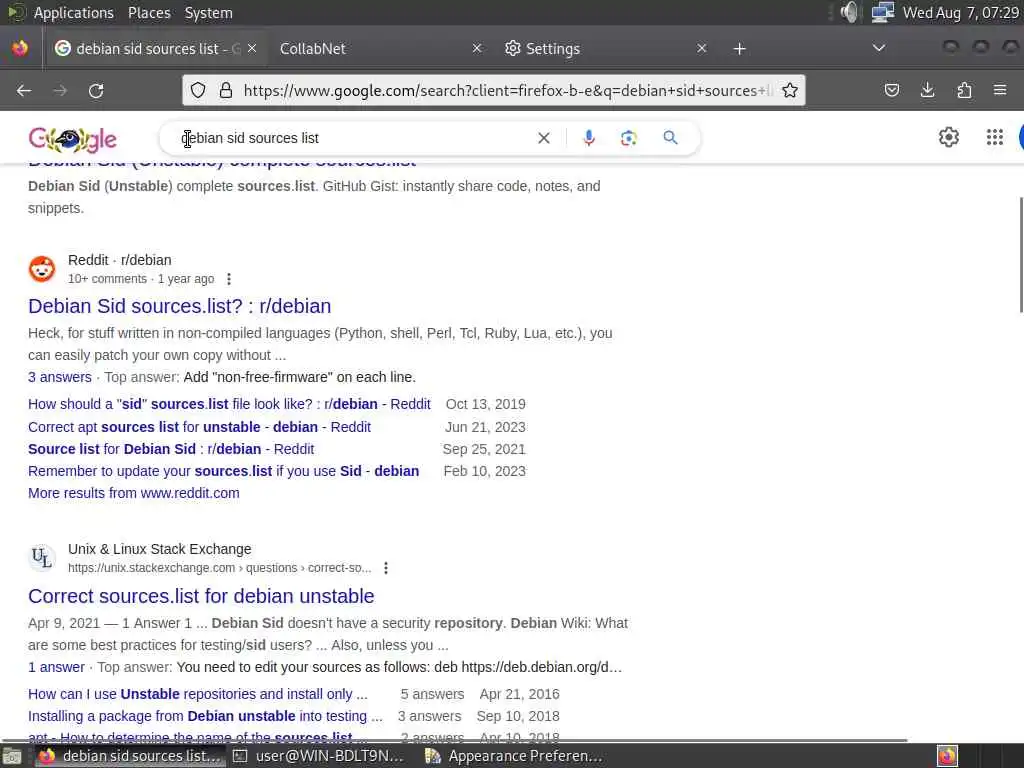
Task: Close the Settings tab
Action: pyautogui.click(x=701, y=48)
